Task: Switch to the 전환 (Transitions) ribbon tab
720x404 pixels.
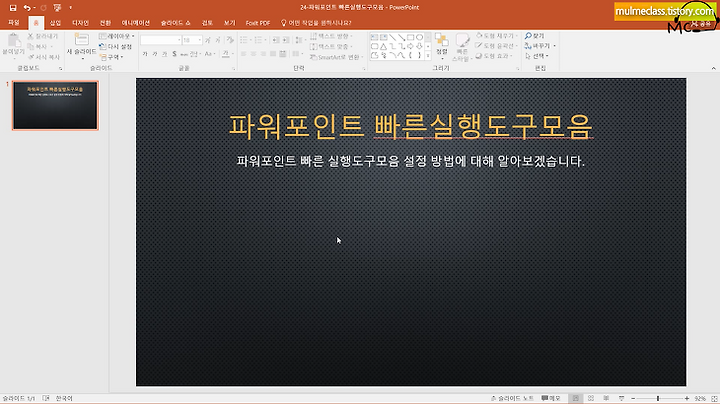Action: point(105,22)
